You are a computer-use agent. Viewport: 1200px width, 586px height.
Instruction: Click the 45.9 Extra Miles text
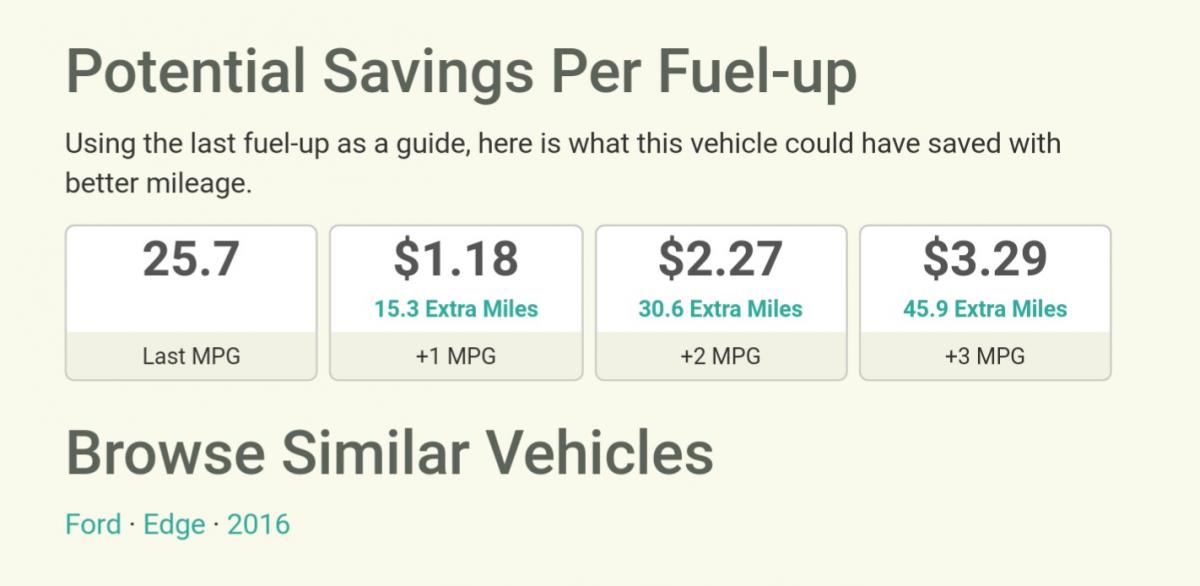pos(985,309)
